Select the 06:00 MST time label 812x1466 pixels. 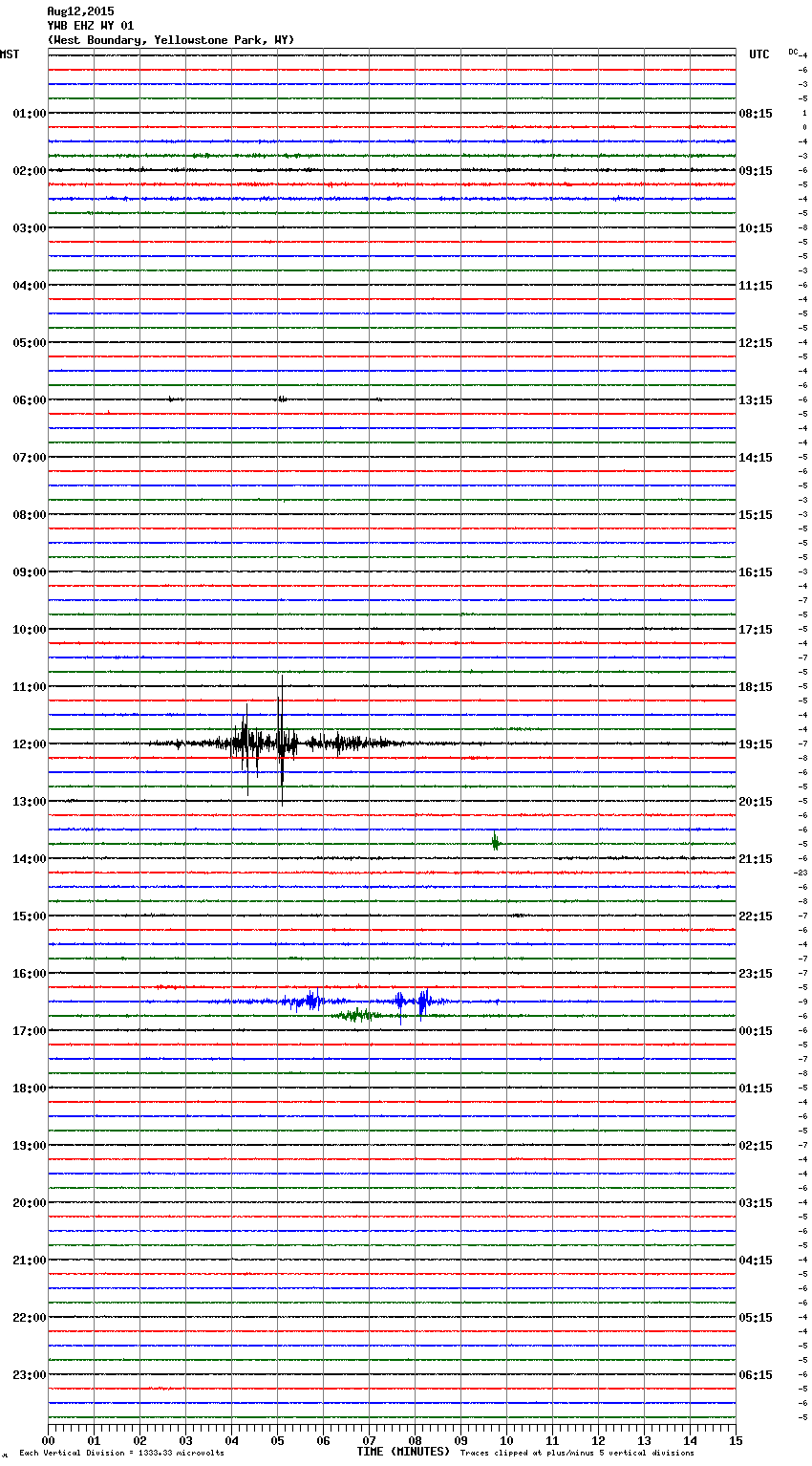coord(29,400)
